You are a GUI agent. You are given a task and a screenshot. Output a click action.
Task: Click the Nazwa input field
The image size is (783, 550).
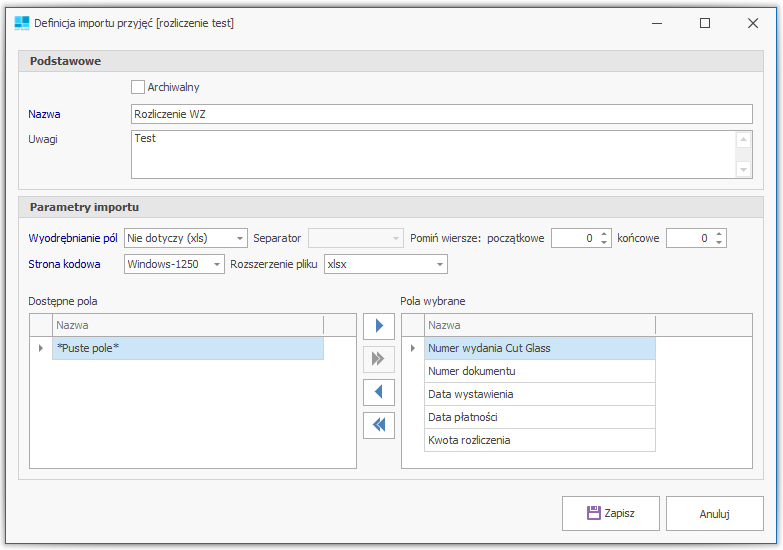pyautogui.click(x=441, y=114)
